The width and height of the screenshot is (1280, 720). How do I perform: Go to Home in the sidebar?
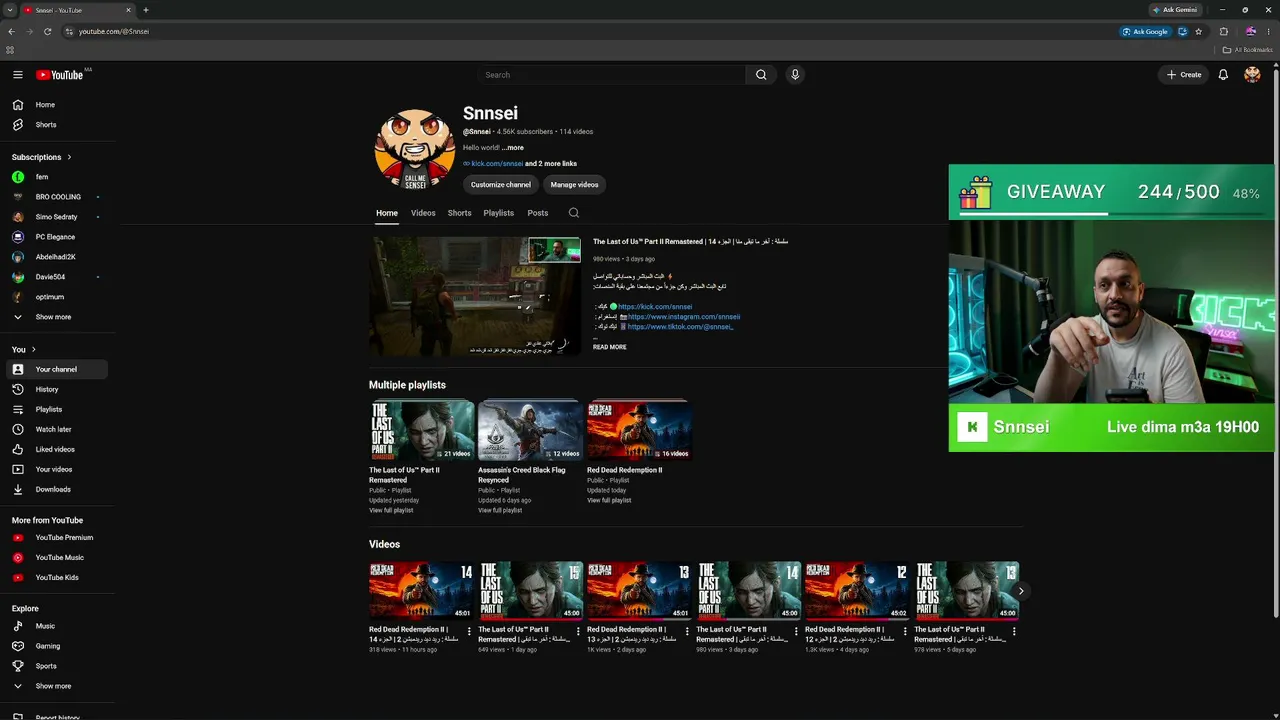point(57,105)
